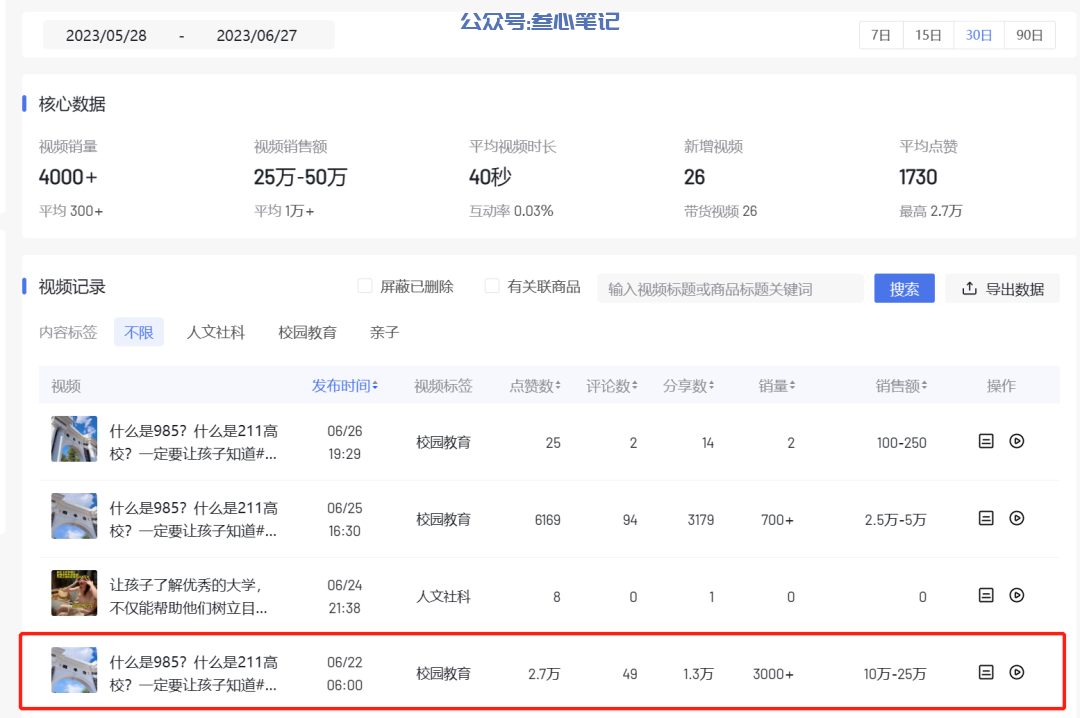Sort by 评论数 column

point(612,386)
